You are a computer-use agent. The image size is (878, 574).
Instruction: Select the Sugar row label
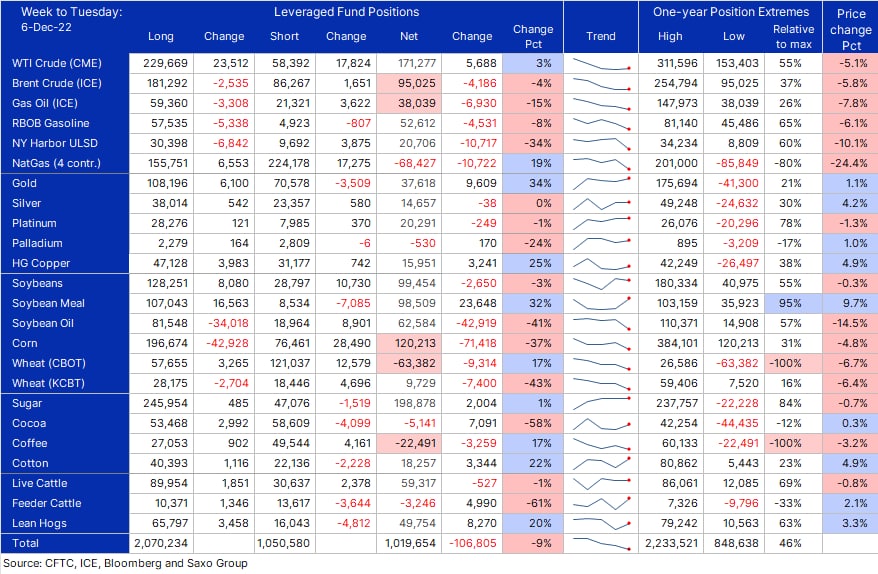(x=27, y=403)
